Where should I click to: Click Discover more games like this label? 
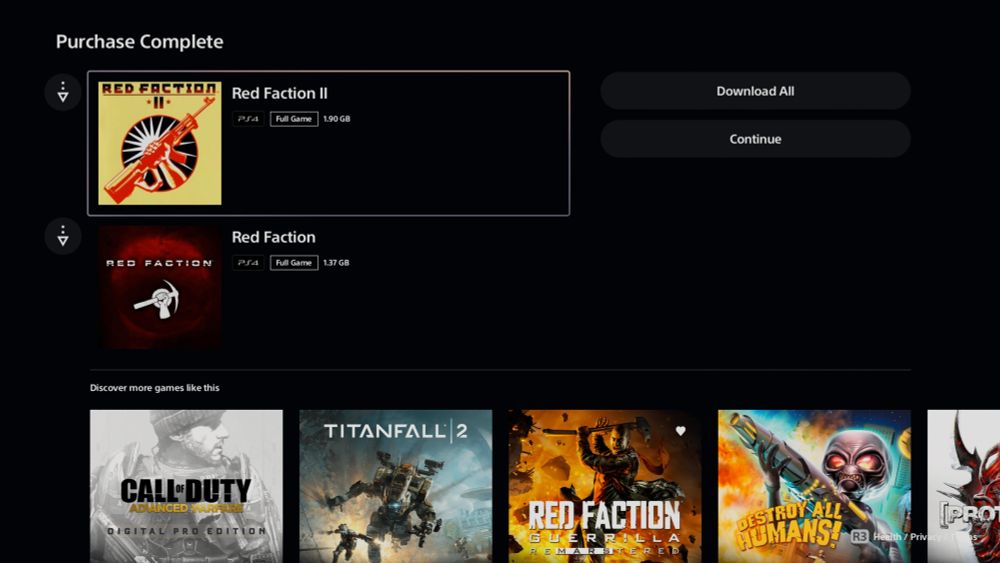tap(154, 388)
